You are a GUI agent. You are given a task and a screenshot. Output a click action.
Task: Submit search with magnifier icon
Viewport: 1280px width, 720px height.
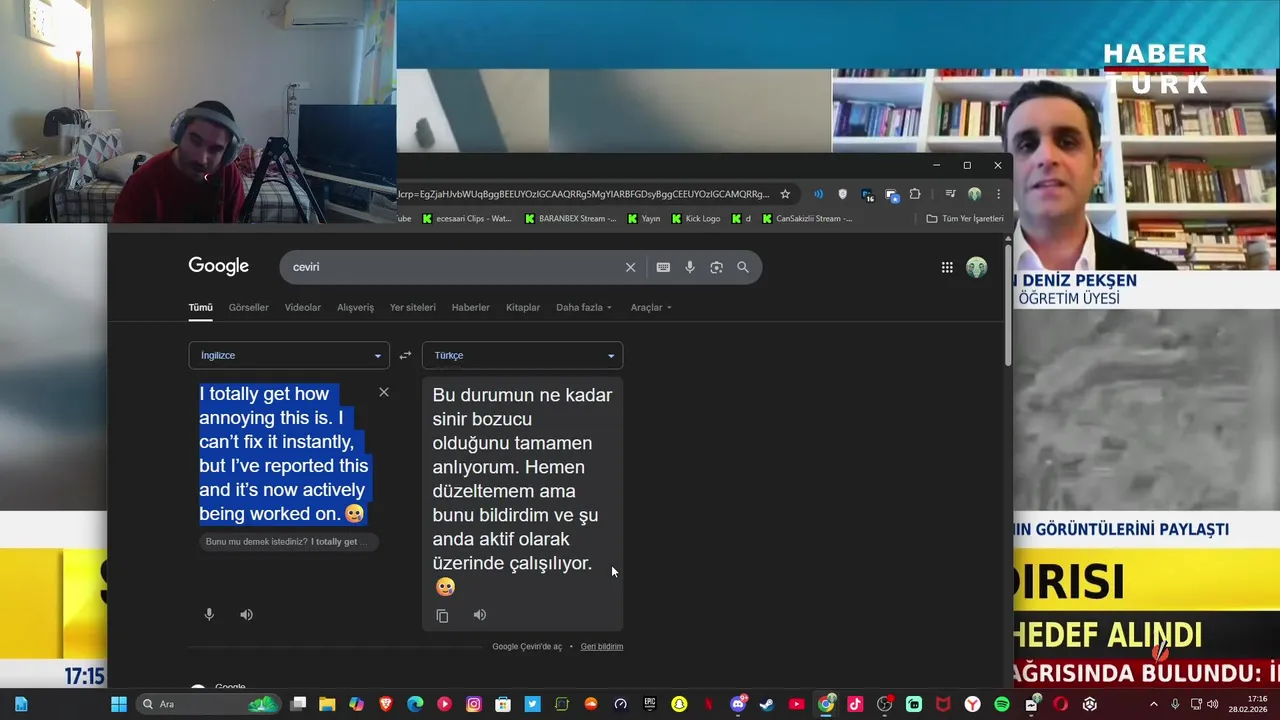[x=743, y=267]
